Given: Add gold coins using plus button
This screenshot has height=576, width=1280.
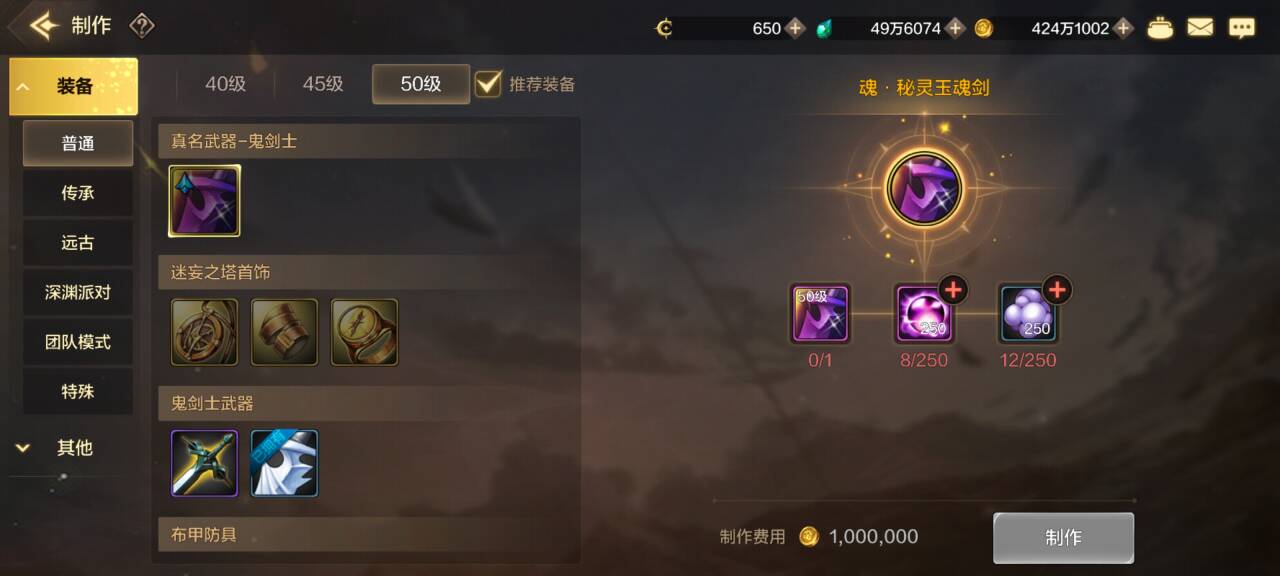Looking at the screenshot, I should coord(1124,28).
